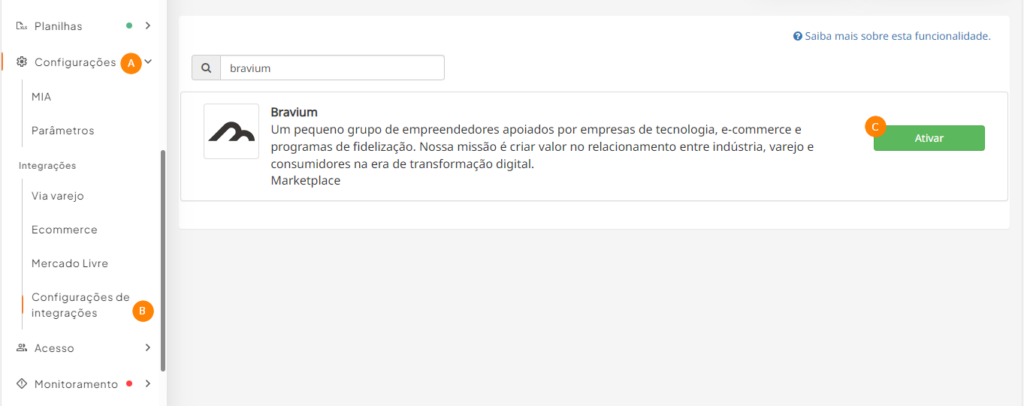Expand the Monitoramento menu chevron
The image size is (1024, 406).
tap(148, 384)
